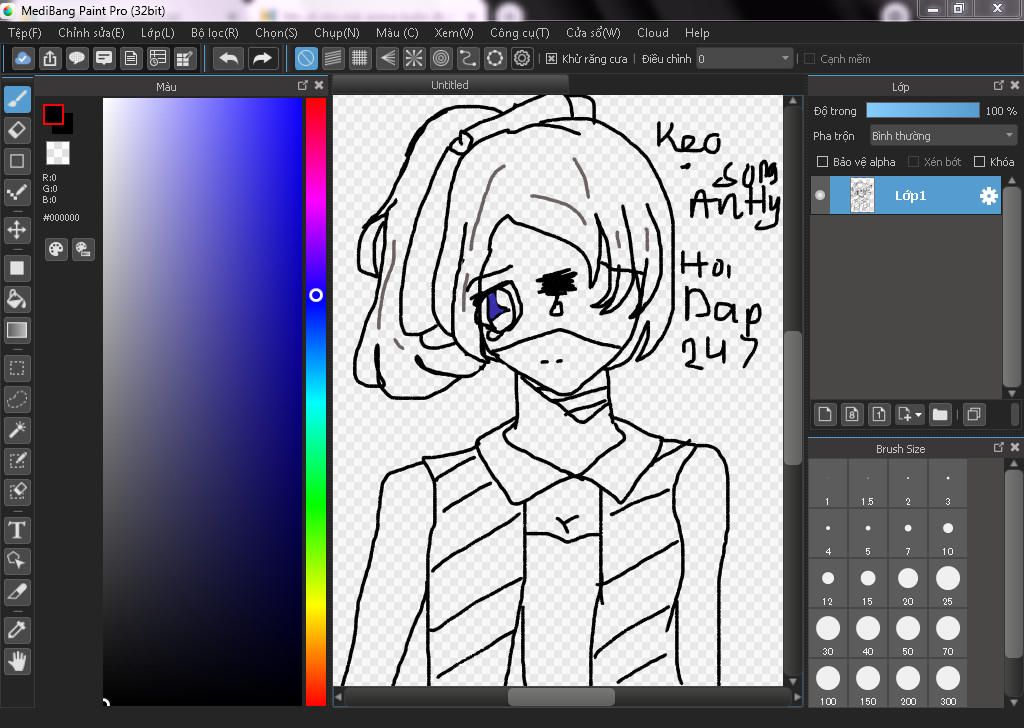Select the Brush tool
1024x728 pixels.
18,99
